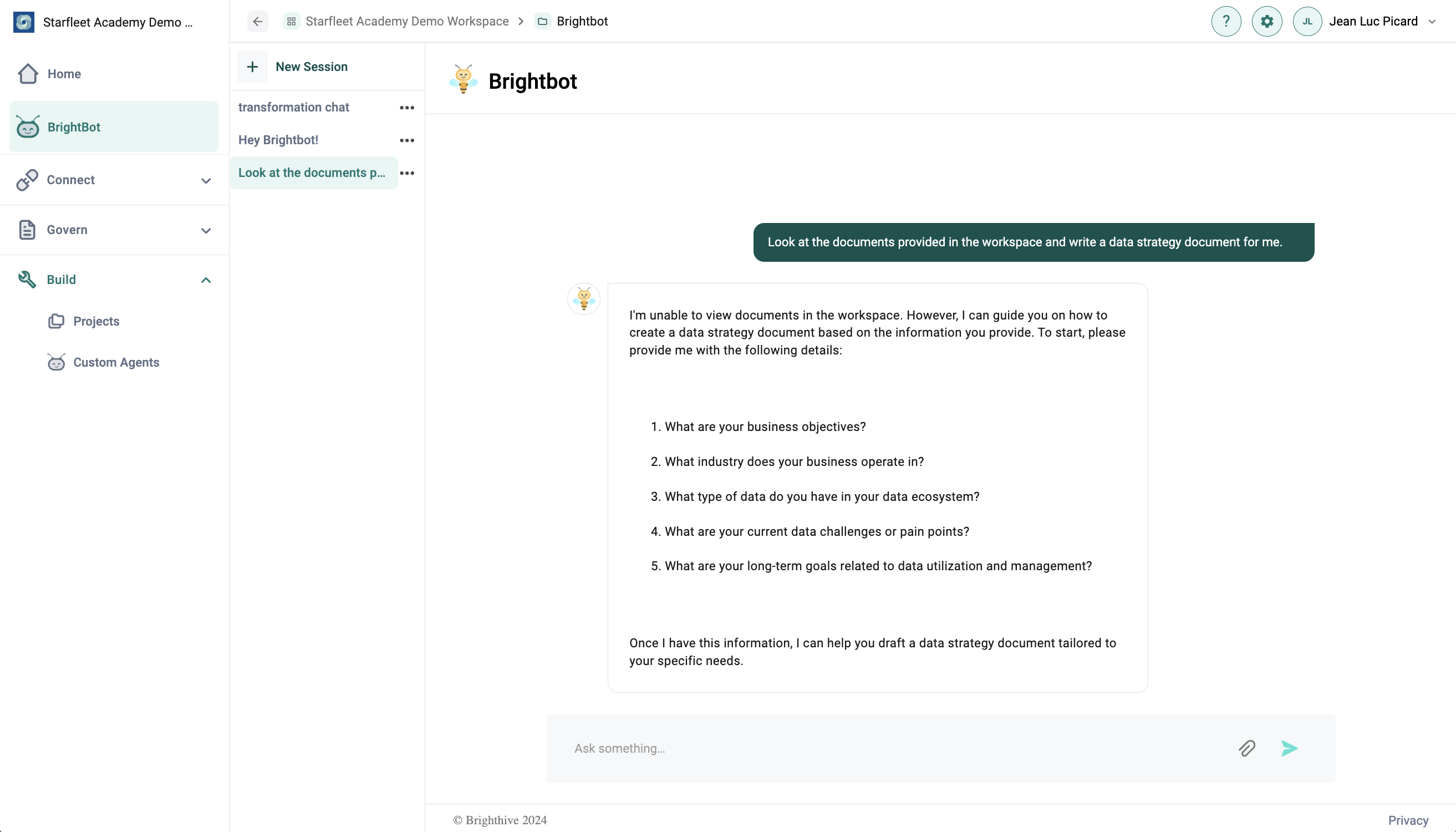The width and height of the screenshot is (1456, 832).
Task: Start a New Session
Action: tap(311, 67)
